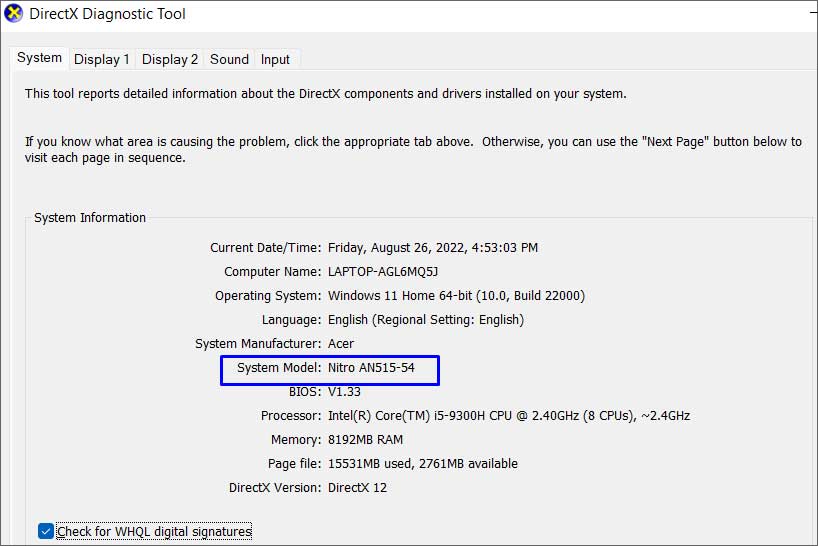This screenshot has height=546, width=818.
Task: Switch to the Sound tab
Action: coord(229,59)
